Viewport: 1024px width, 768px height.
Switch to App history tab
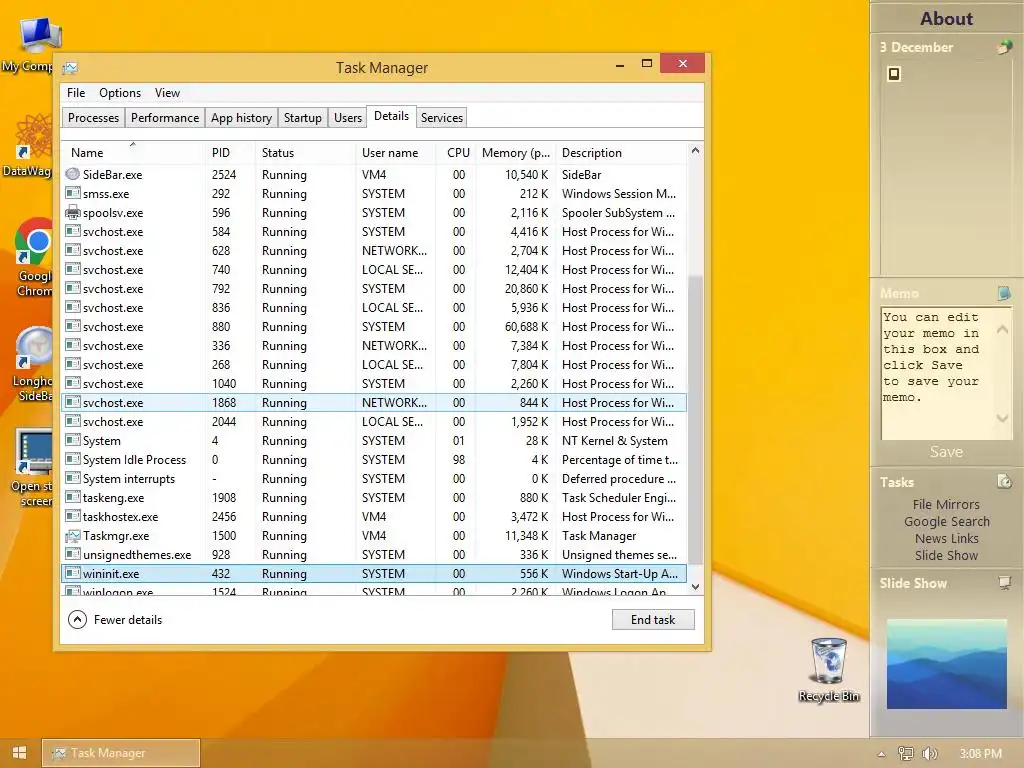click(241, 118)
